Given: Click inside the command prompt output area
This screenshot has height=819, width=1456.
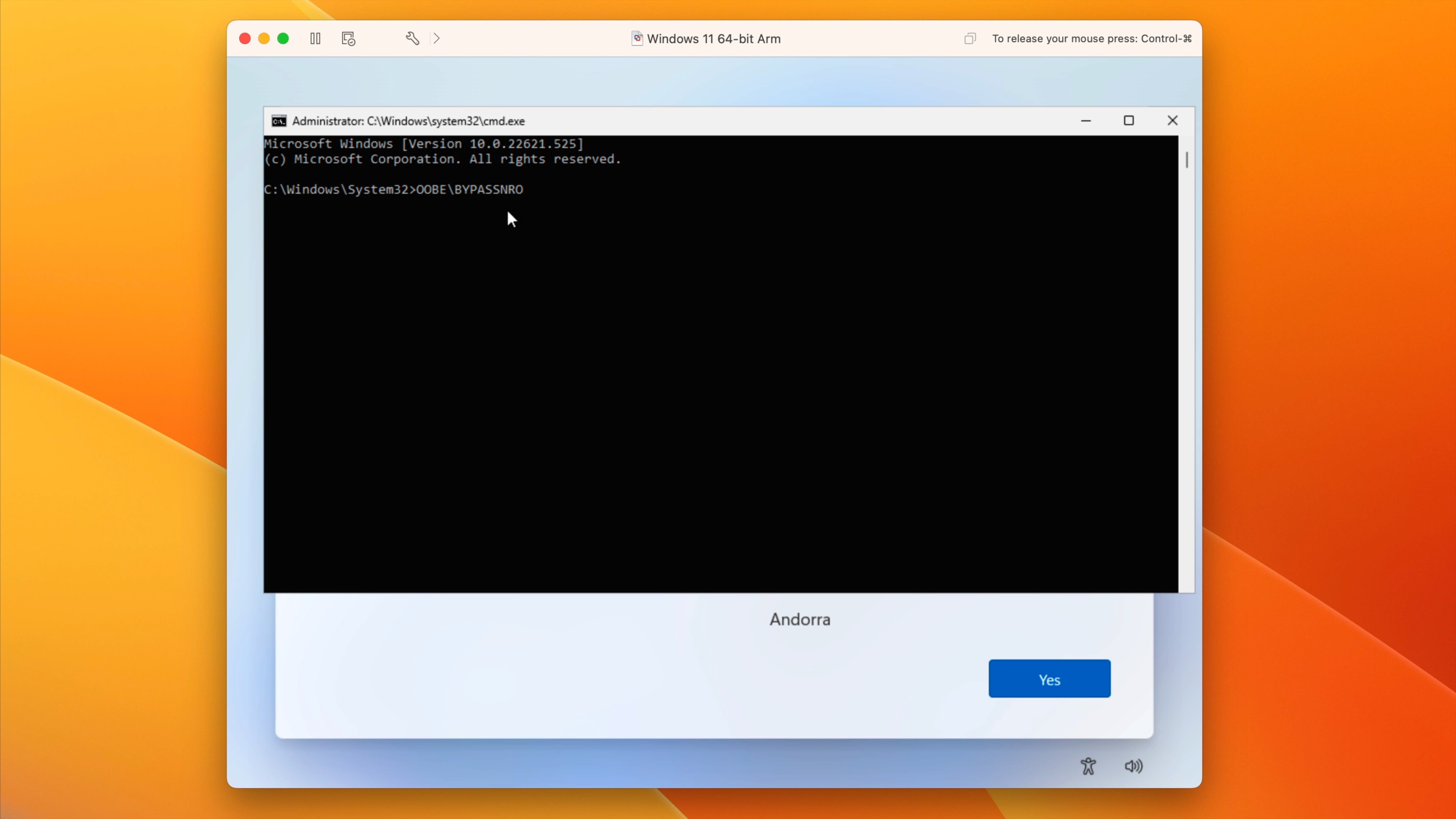Looking at the screenshot, I should point(723,367).
